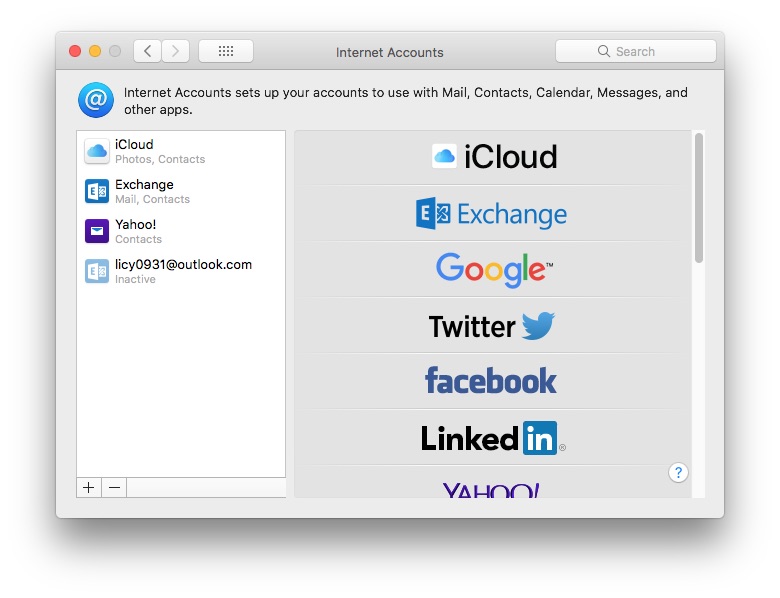This screenshot has width=780, height=598.
Task: Click the provider list vertical scrollbar
Action: 699,198
